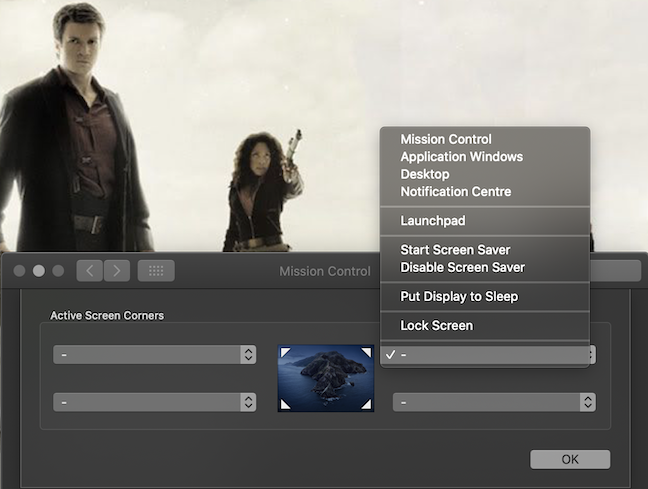Click the search field in the title bar

[616, 271]
